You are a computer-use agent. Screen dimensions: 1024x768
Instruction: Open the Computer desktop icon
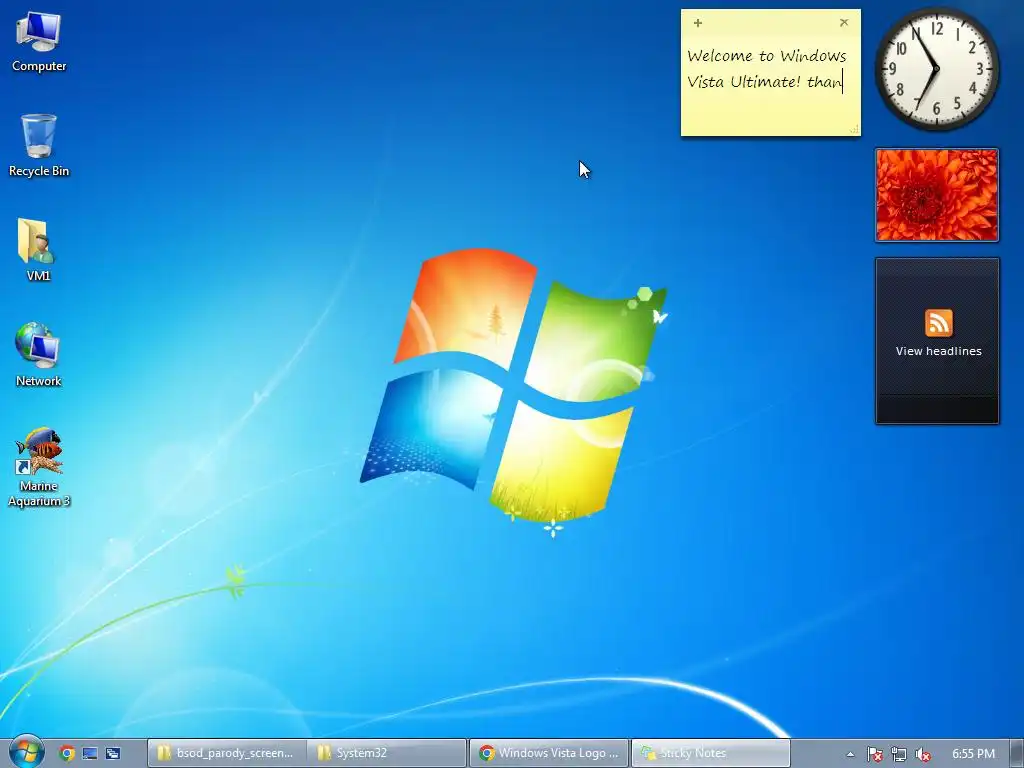pyautogui.click(x=39, y=42)
